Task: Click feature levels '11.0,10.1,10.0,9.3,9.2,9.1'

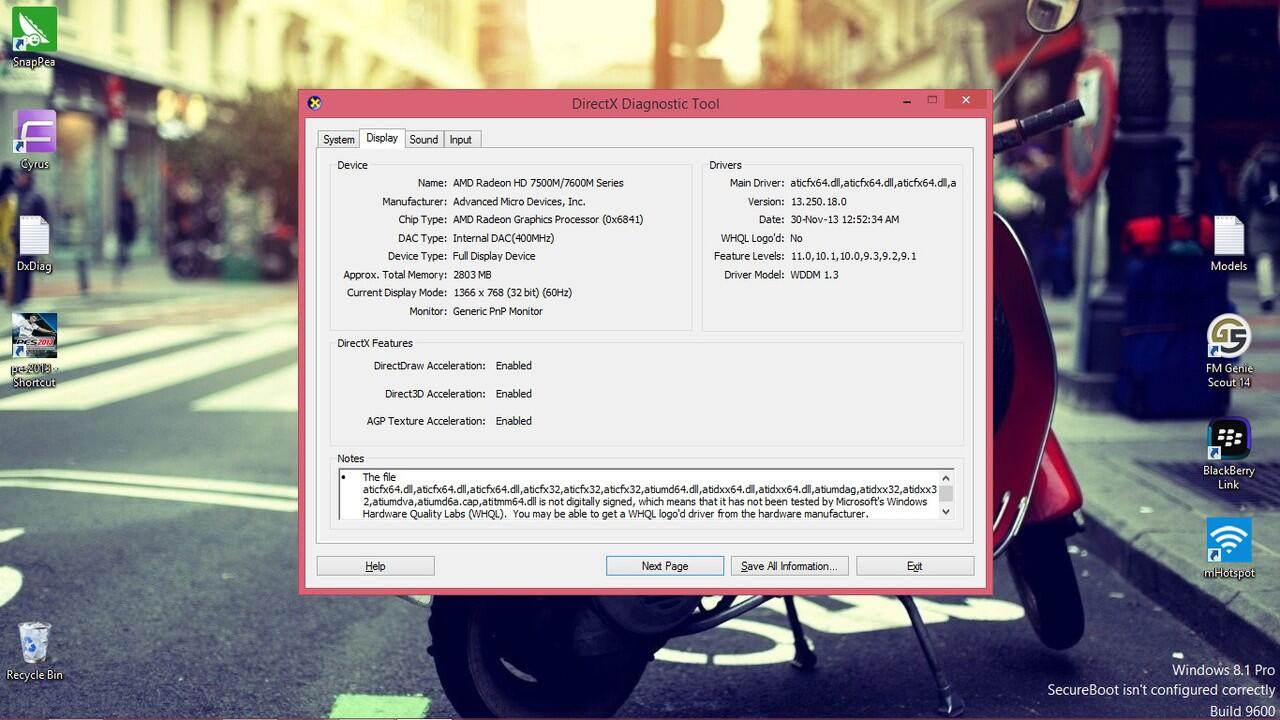Action: tap(853, 256)
